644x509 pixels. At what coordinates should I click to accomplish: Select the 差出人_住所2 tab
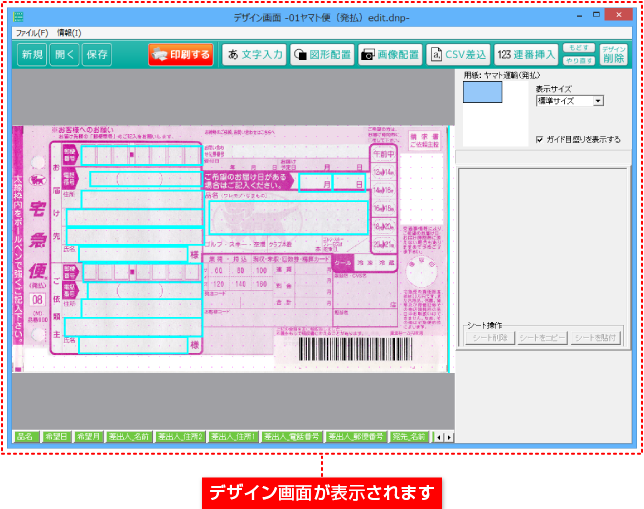click(180, 437)
